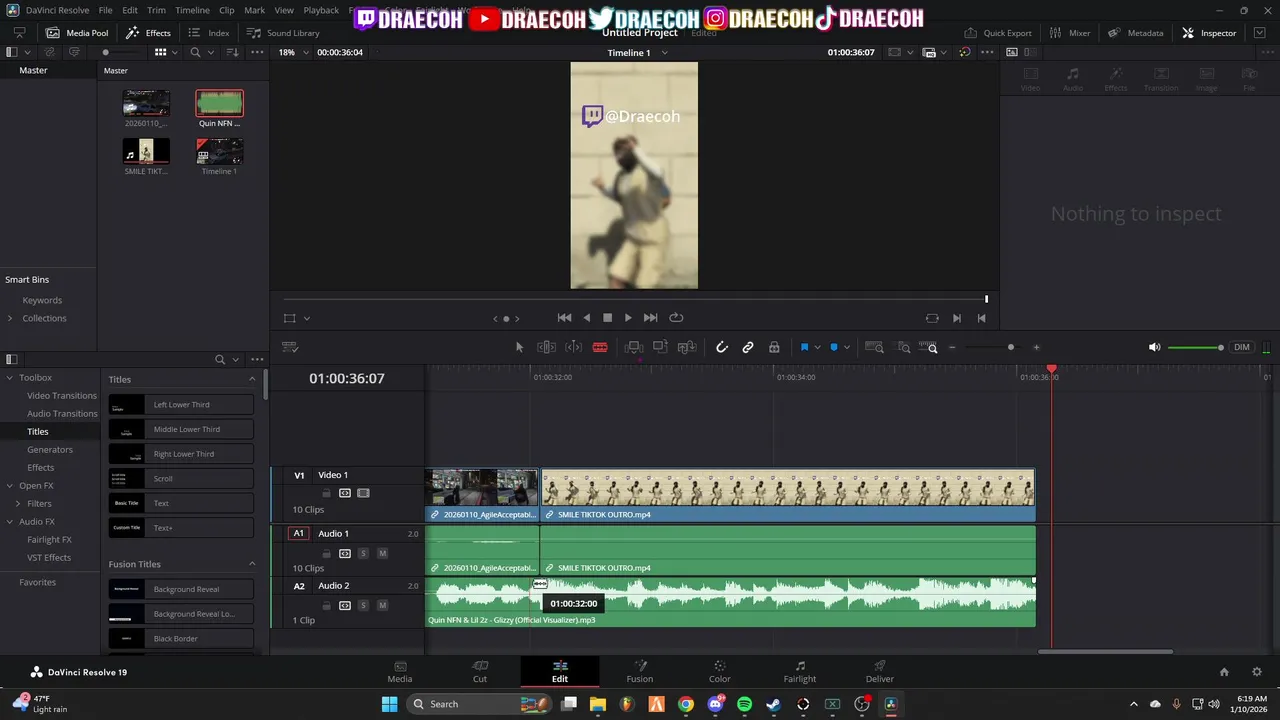Click the timeline zoom slider handle
The width and height of the screenshot is (1280, 720).
1010,347
